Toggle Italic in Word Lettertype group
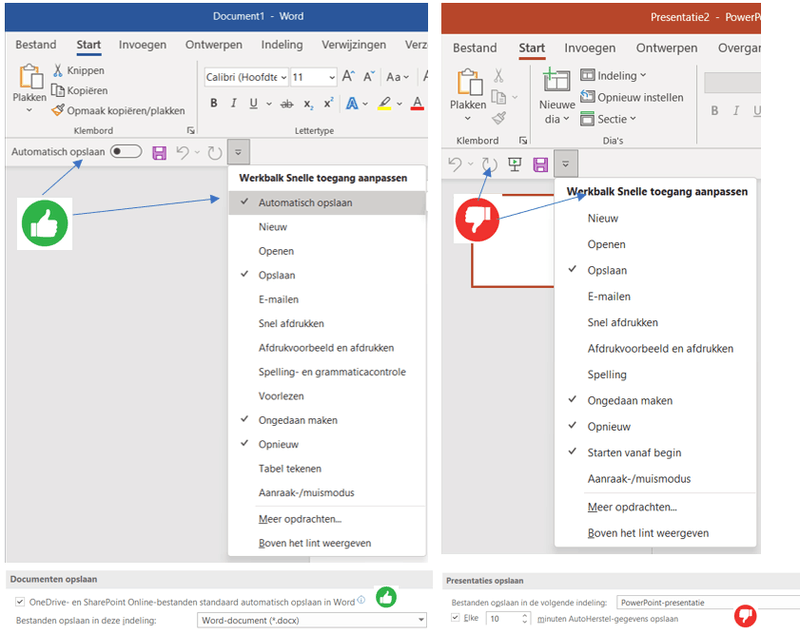The image size is (800, 634). click(233, 103)
